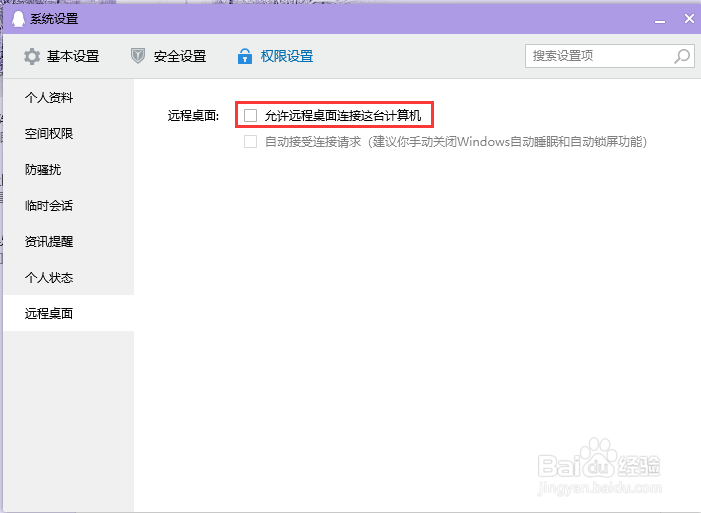This screenshot has width=701, height=513.
Task: Click the QQ penguin logo icon
Action: 18,19
